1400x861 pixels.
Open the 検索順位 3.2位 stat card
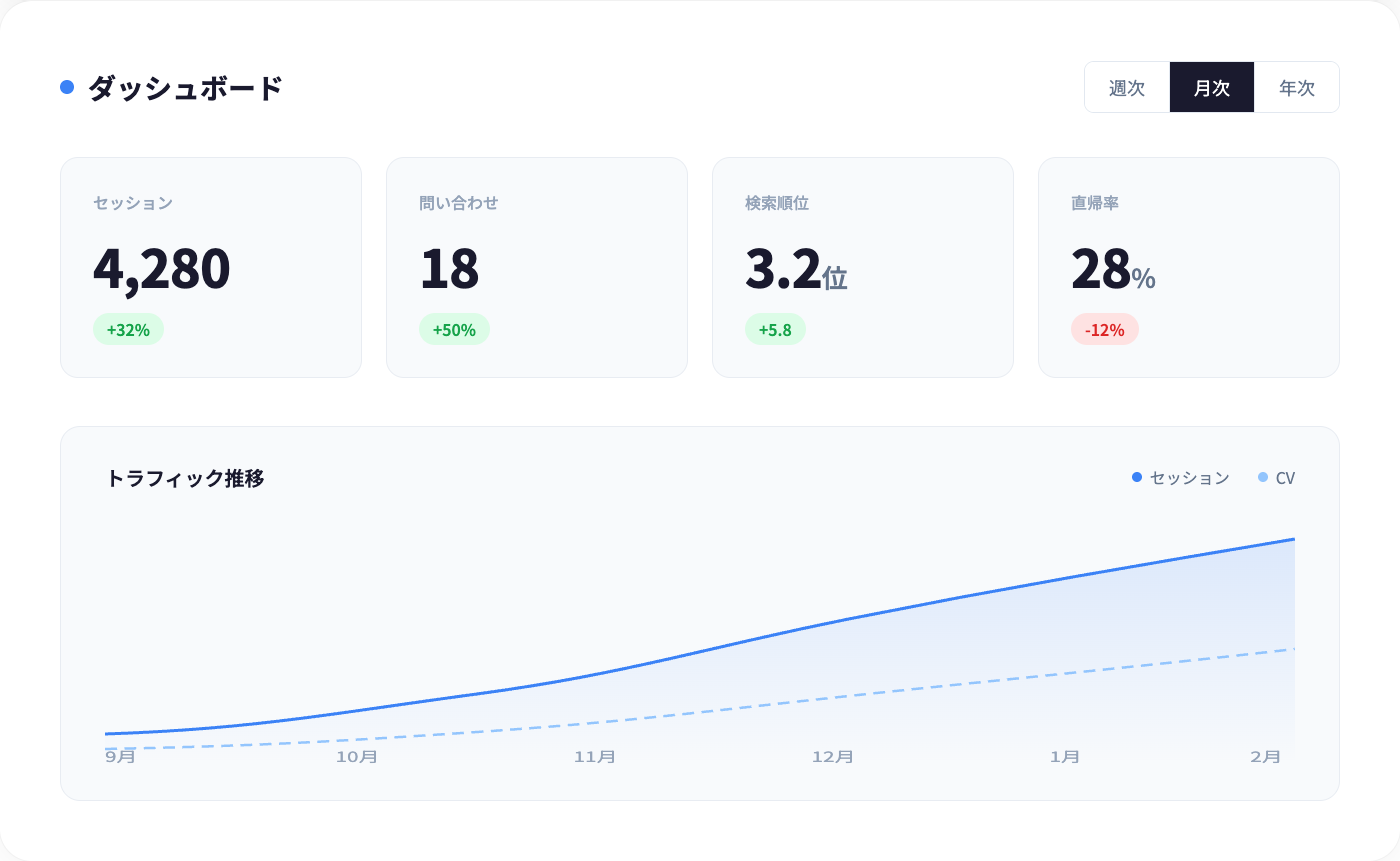(862, 267)
